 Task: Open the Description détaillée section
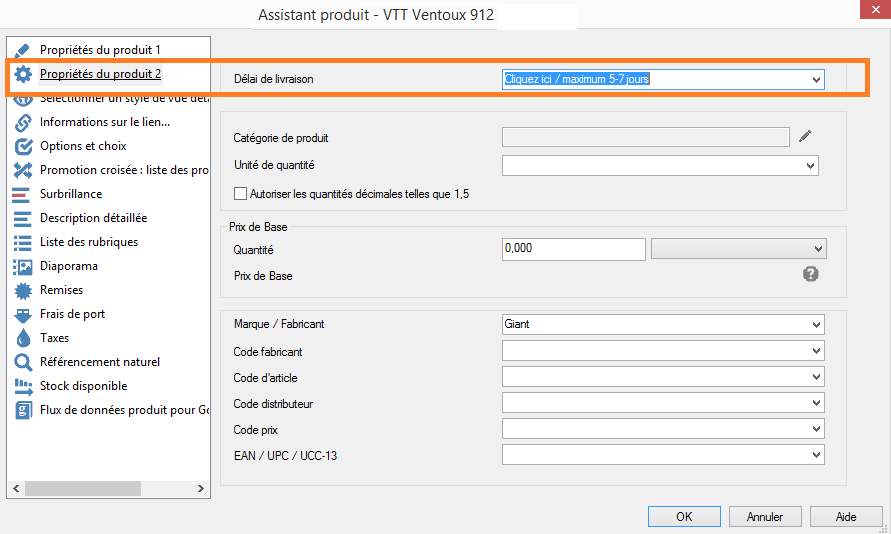click(x=93, y=218)
